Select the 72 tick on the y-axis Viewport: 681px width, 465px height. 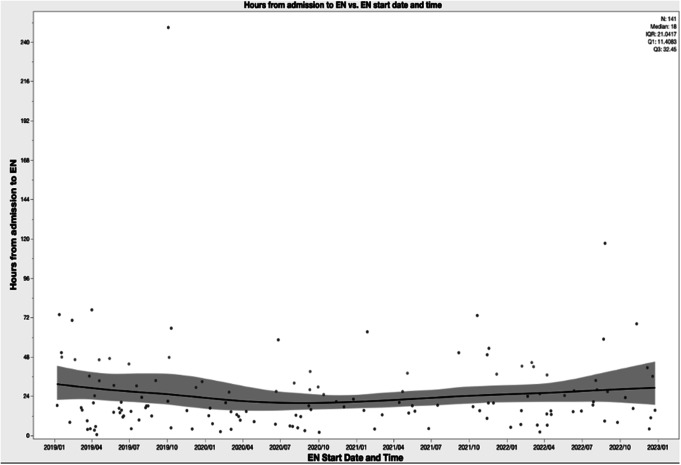pyautogui.click(x=29, y=317)
